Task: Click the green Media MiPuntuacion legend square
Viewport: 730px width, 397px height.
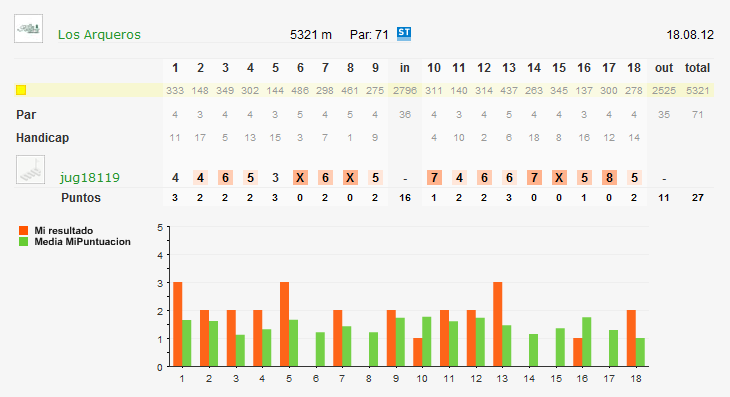Action: pos(23,242)
